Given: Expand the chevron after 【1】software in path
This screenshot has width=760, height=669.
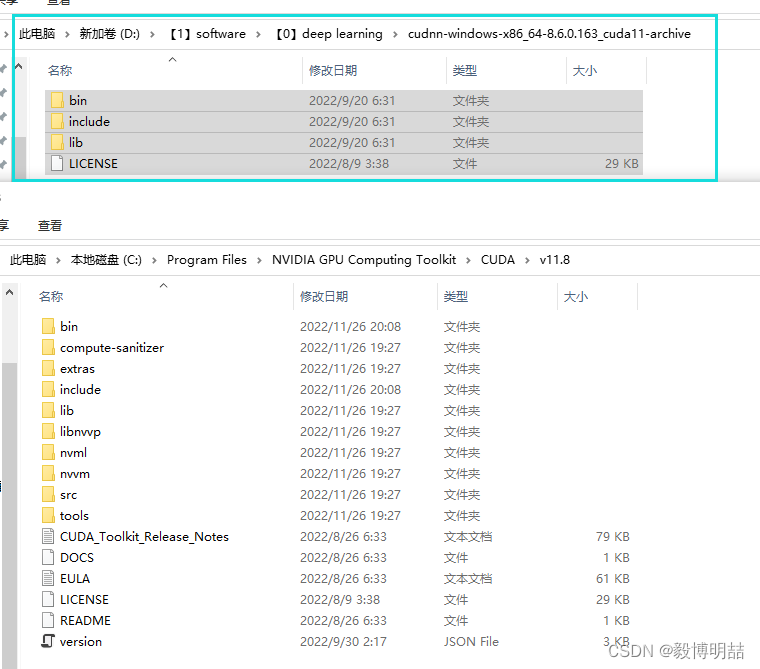Looking at the screenshot, I should point(258,34).
